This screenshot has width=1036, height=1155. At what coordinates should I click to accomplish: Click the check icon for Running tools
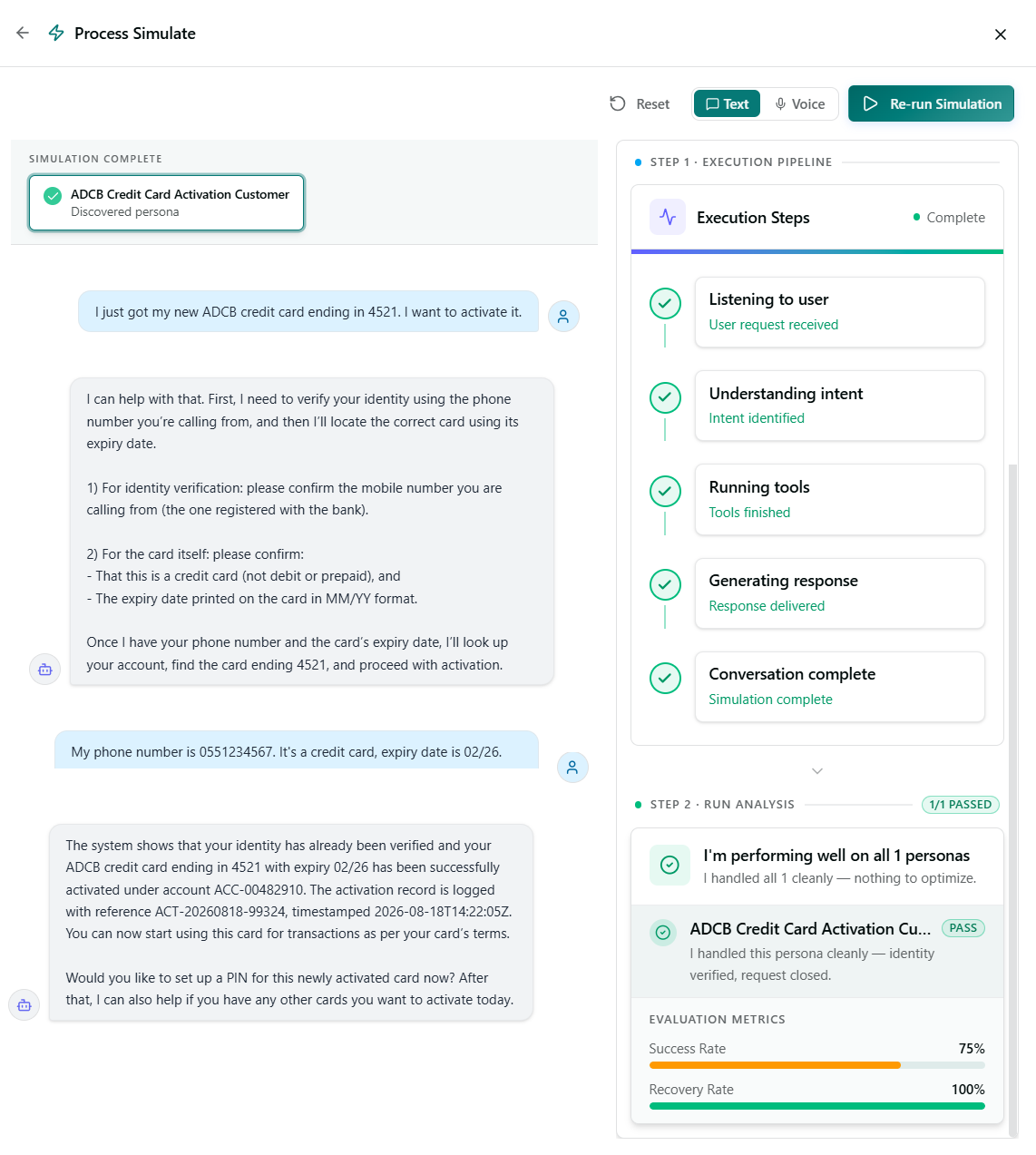(666, 491)
